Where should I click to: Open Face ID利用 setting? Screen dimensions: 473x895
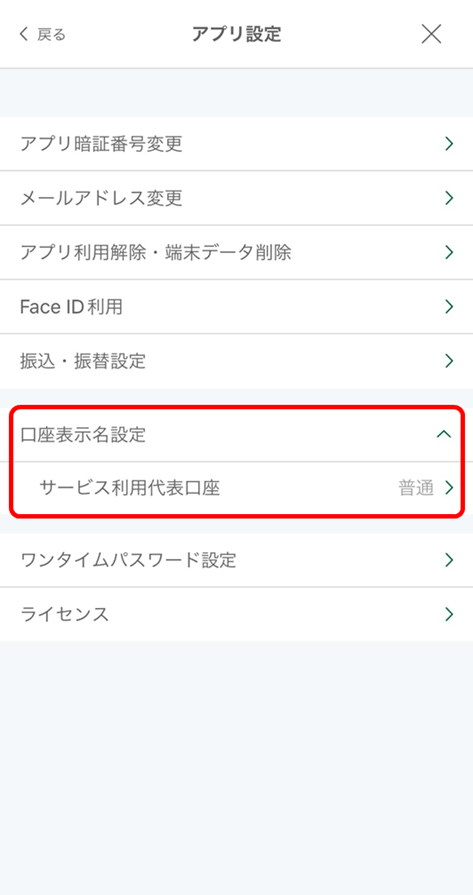[236, 307]
